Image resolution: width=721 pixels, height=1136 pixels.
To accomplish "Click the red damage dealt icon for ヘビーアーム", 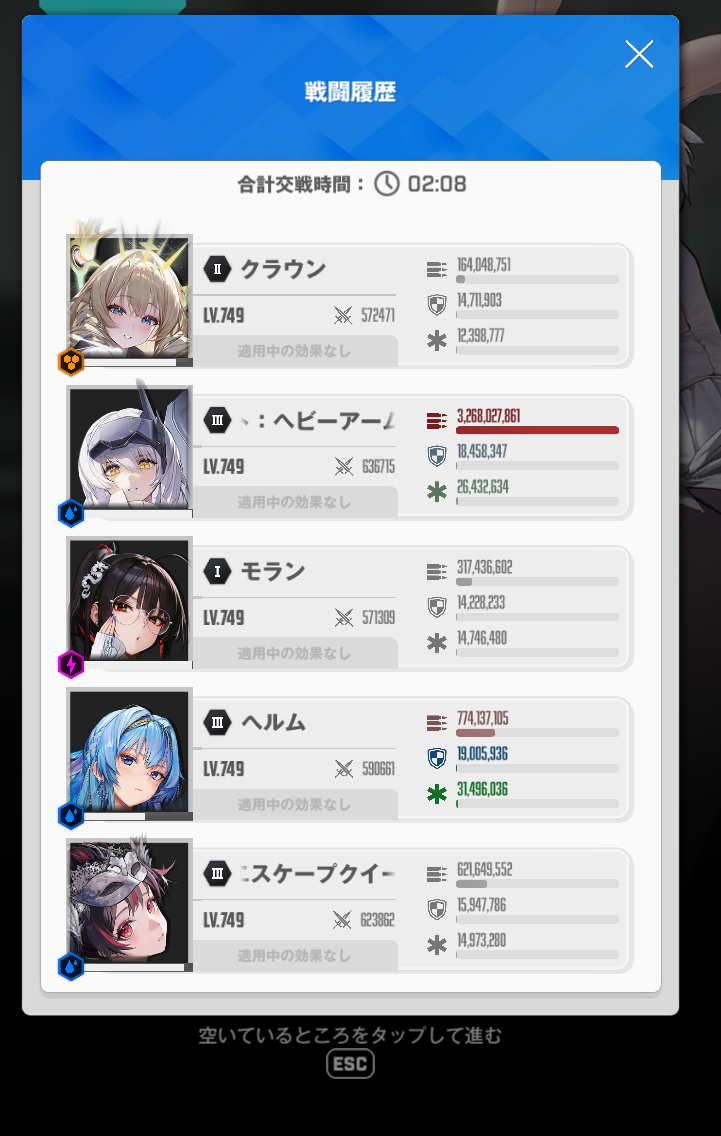I will [x=436, y=420].
